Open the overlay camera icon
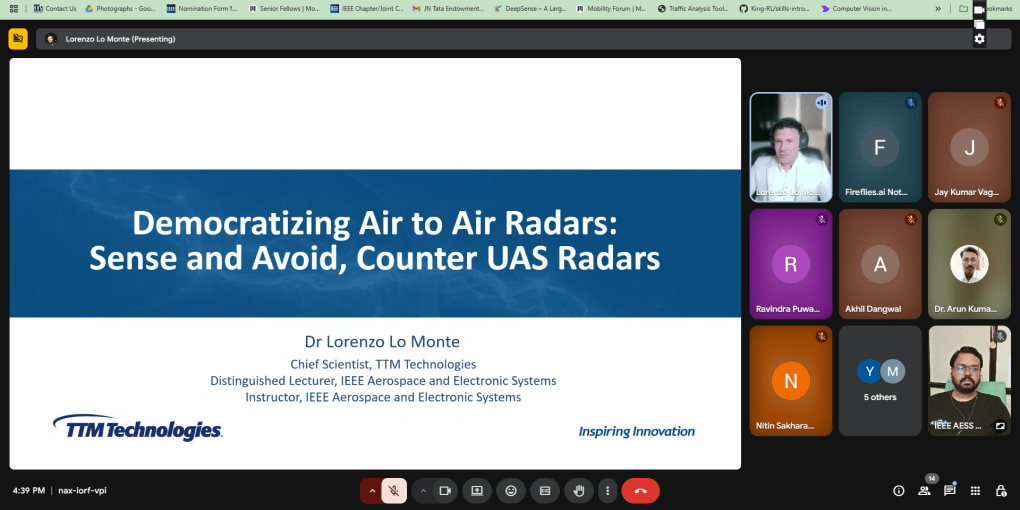The image size is (1020, 510). point(979,10)
